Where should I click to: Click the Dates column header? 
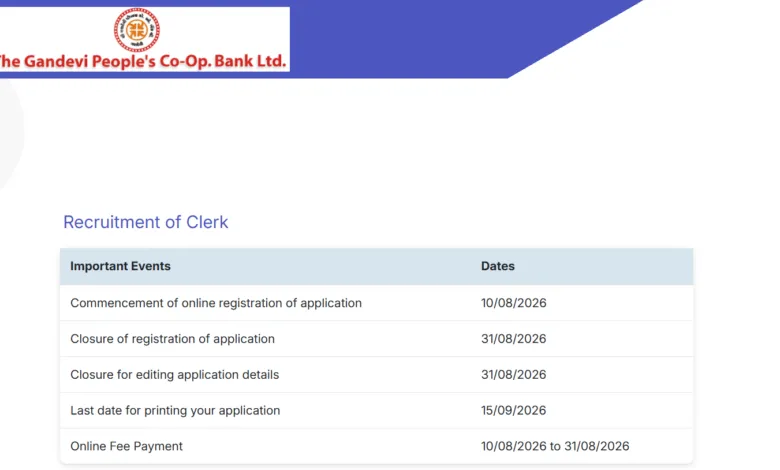click(x=497, y=266)
